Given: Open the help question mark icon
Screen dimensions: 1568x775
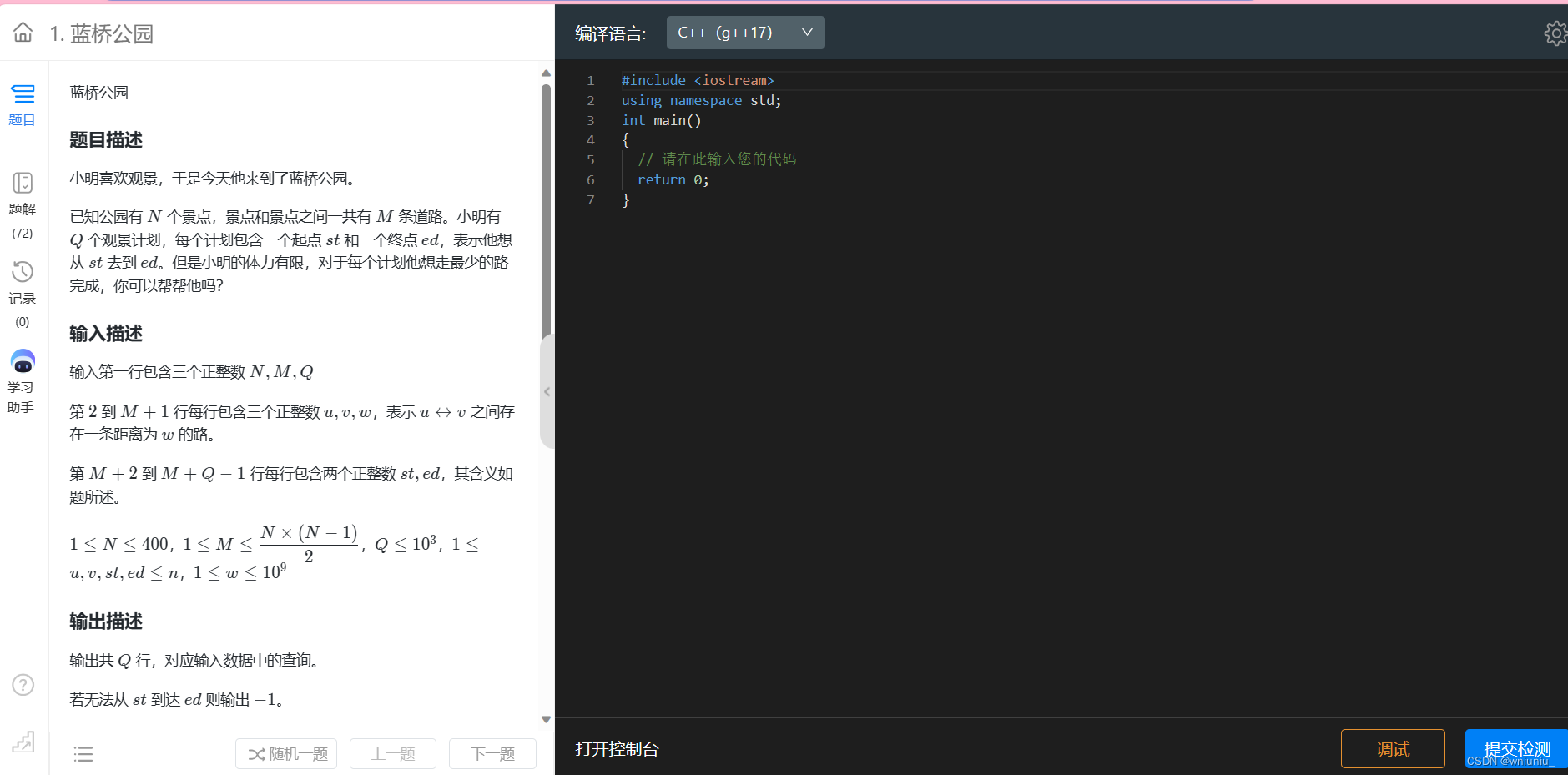Looking at the screenshot, I should pyautogui.click(x=23, y=685).
